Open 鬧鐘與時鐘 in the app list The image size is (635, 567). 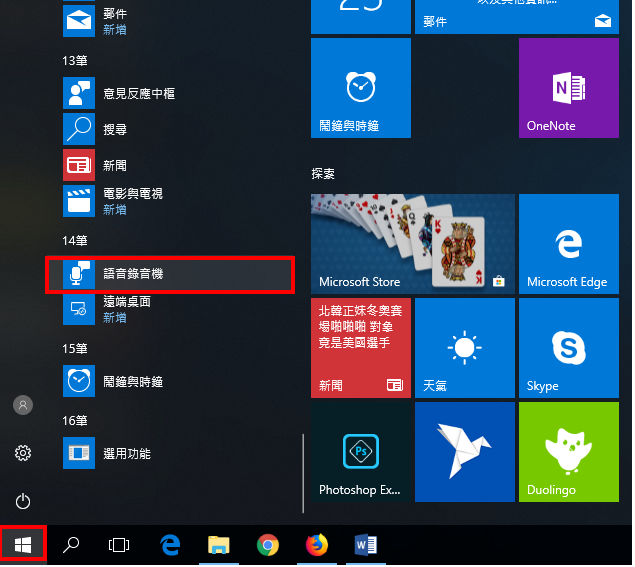pyautogui.click(x=172, y=382)
